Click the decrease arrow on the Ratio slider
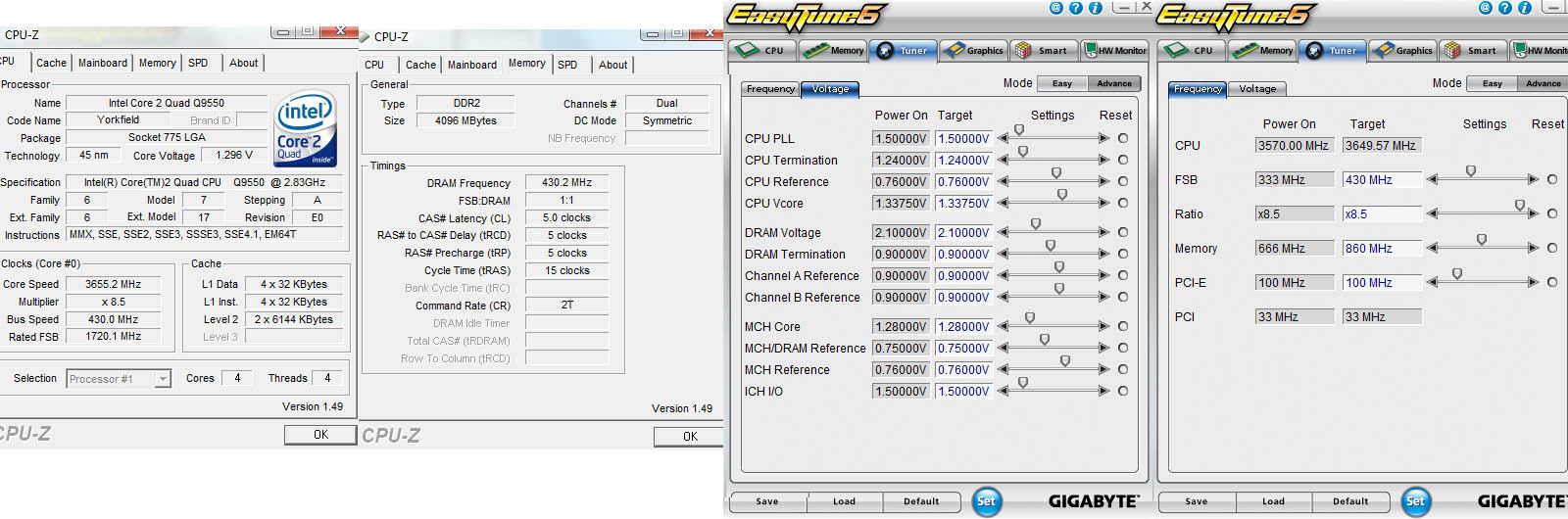Image resolution: width=1568 pixels, height=519 pixels. tap(1433, 214)
